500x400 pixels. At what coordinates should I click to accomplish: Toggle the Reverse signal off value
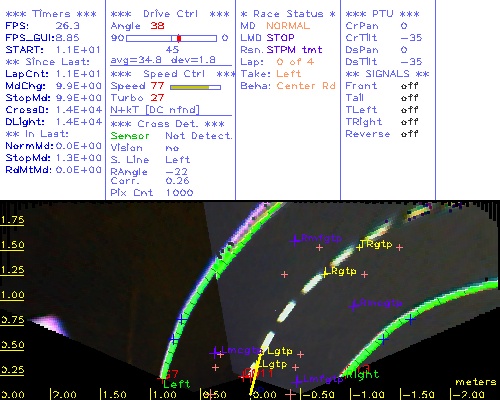pyautogui.click(x=409, y=134)
